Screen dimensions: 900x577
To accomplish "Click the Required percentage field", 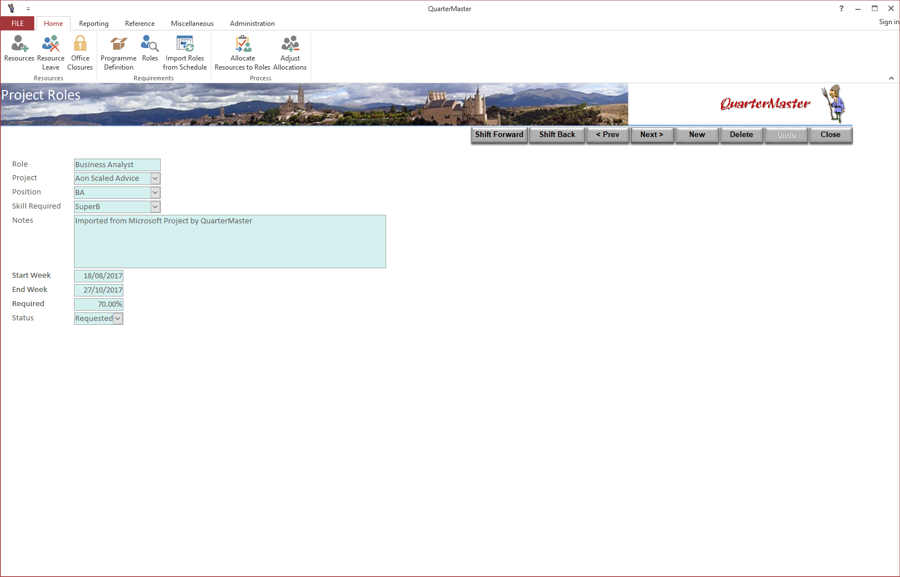I will [x=98, y=304].
